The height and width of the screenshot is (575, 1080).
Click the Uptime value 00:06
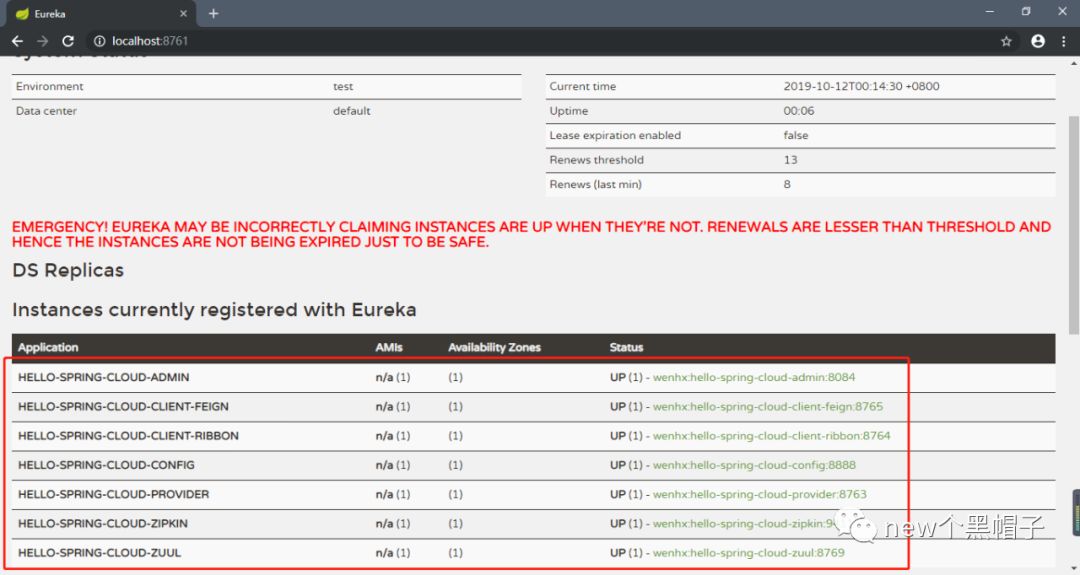(x=799, y=111)
